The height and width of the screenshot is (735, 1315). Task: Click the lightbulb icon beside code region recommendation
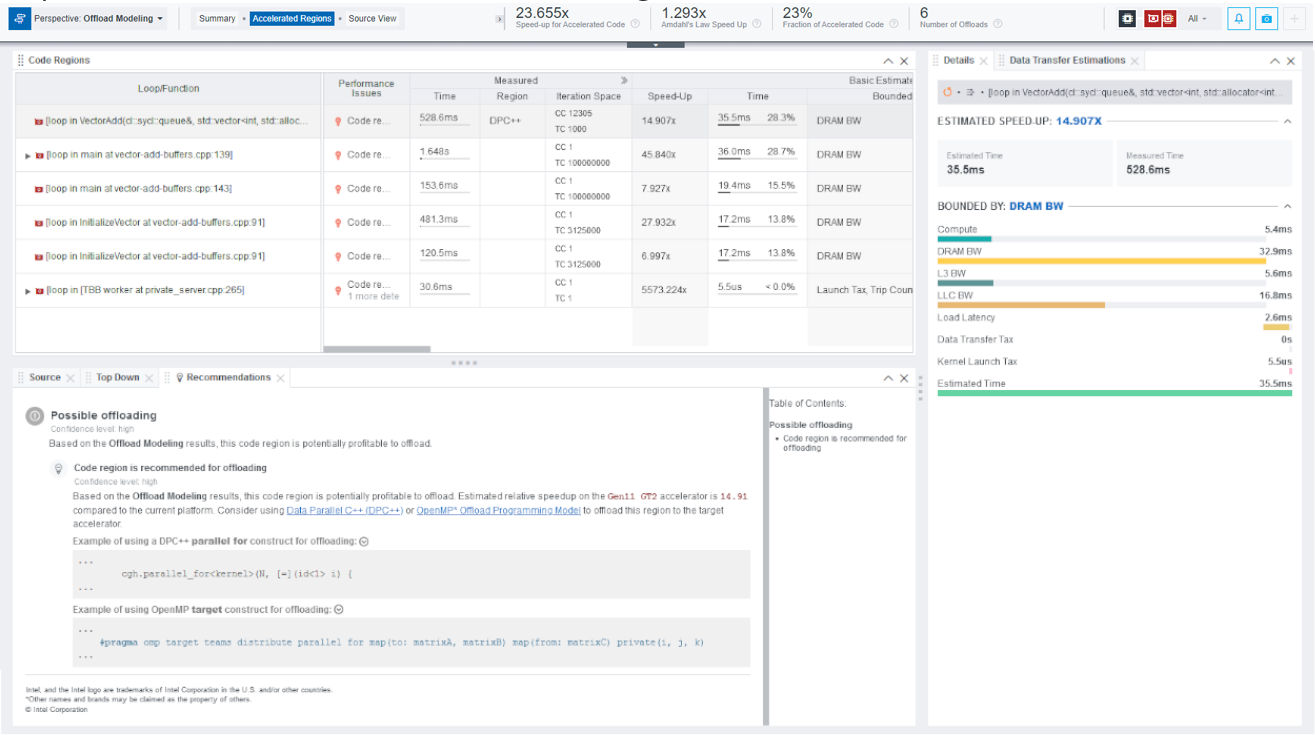[59, 468]
